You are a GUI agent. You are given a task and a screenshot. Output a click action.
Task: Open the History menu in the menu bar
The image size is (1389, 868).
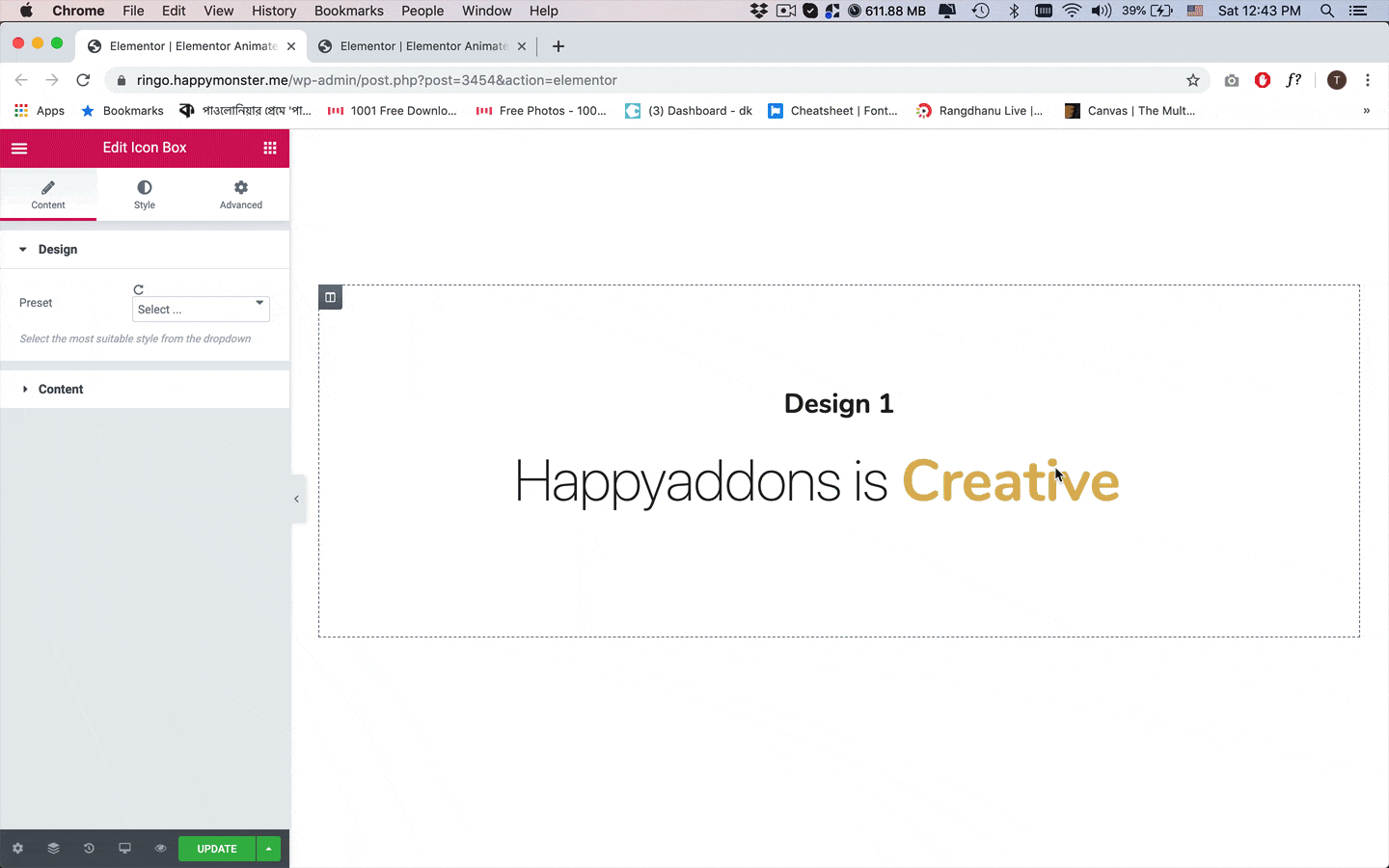(x=274, y=11)
